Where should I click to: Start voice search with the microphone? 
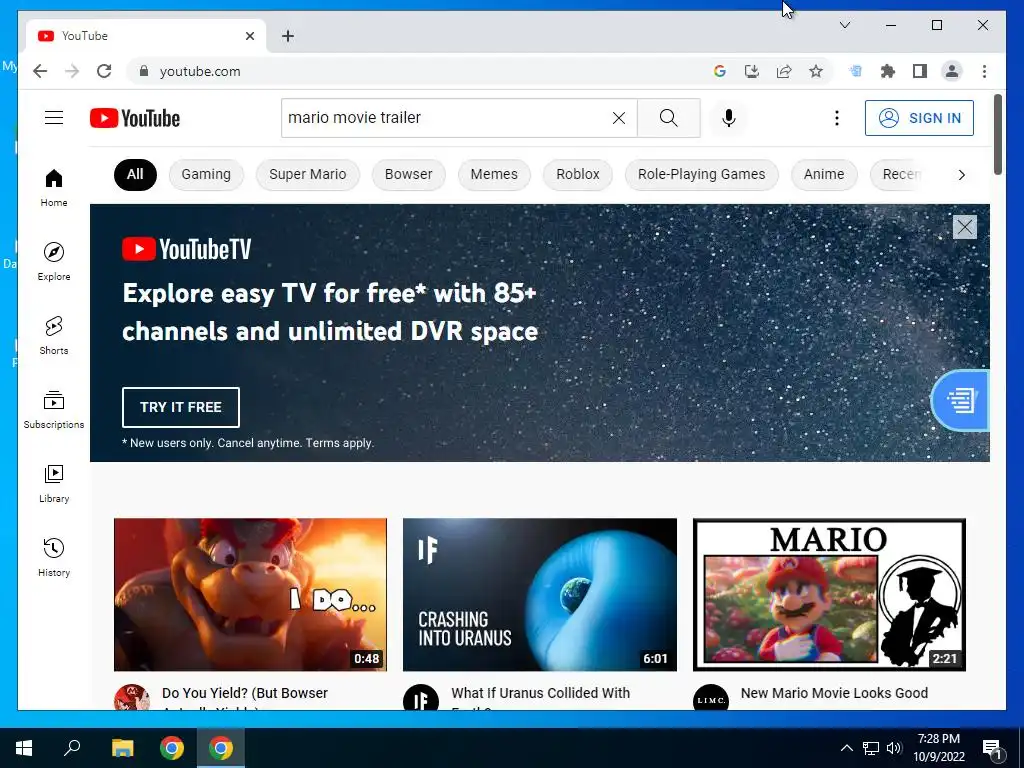tap(729, 118)
